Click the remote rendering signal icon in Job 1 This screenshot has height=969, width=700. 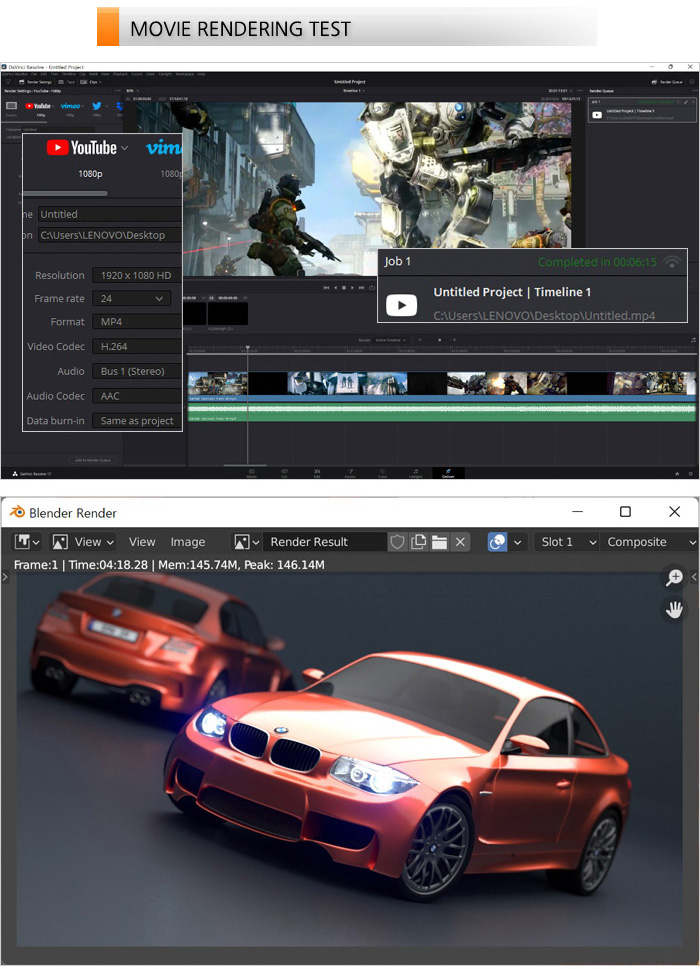click(x=672, y=262)
